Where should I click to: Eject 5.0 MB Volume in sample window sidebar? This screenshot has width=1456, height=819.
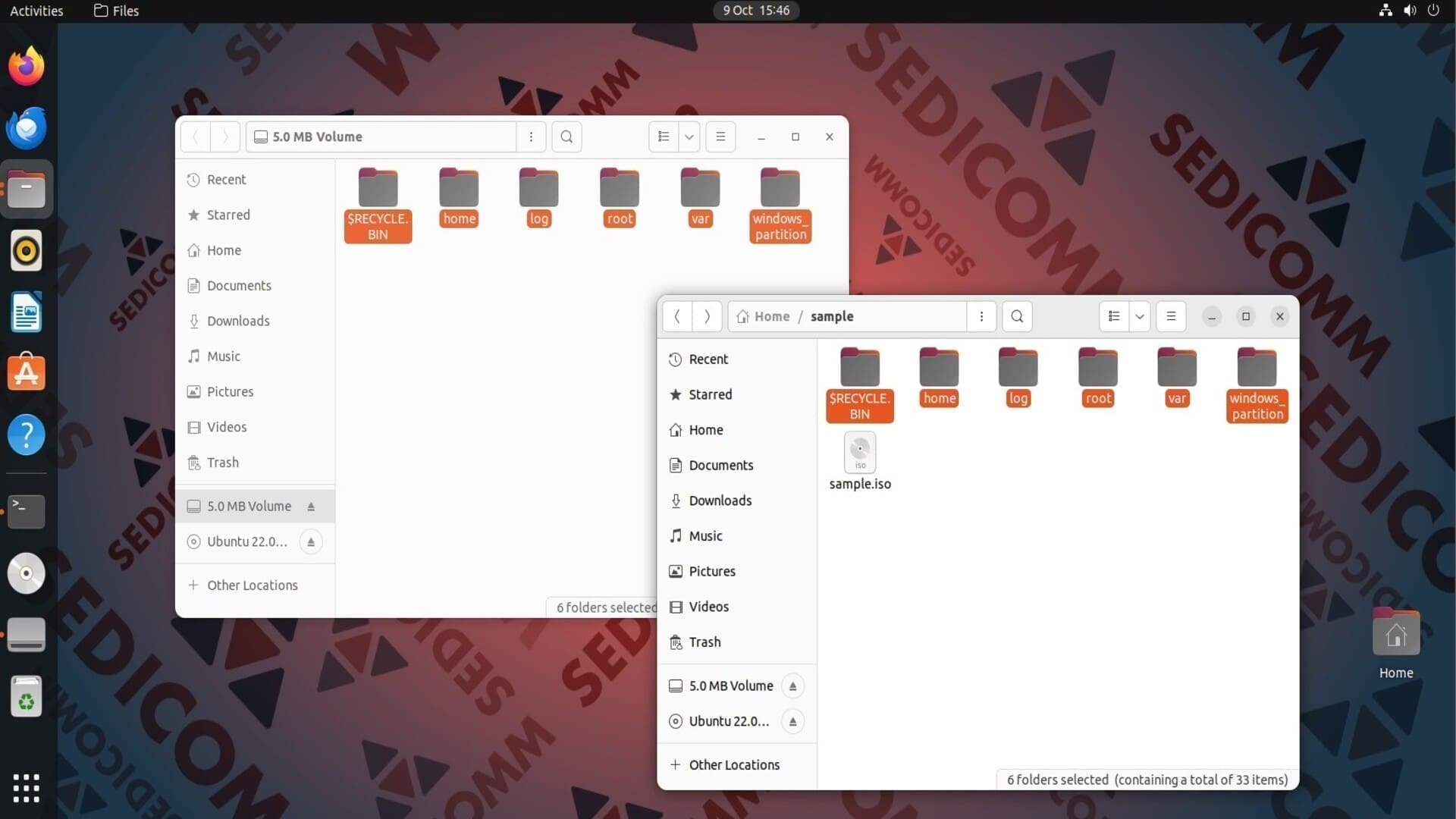click(792, 686)
